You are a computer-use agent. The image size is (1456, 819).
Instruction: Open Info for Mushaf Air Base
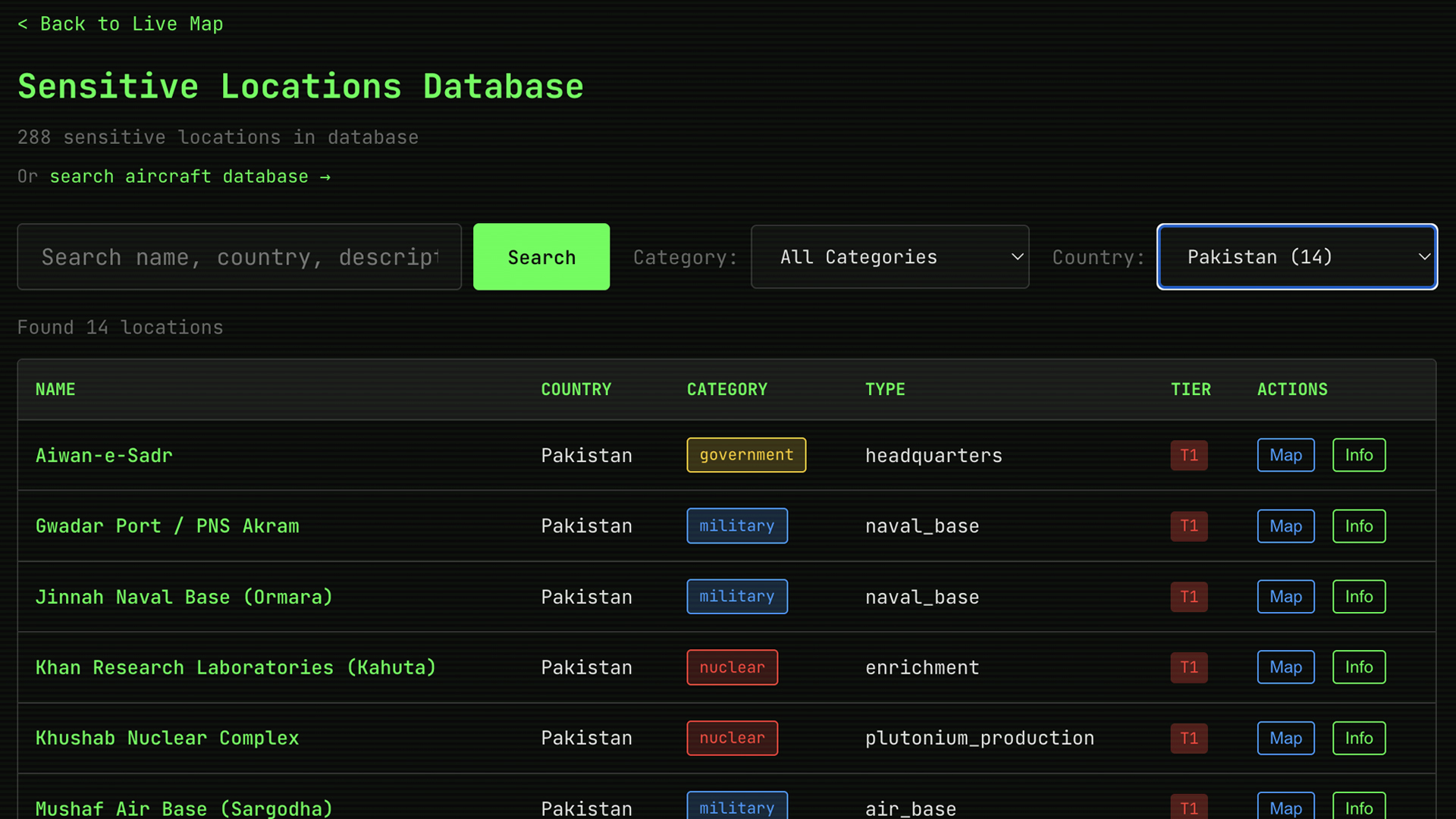(x=1358, y=808)
